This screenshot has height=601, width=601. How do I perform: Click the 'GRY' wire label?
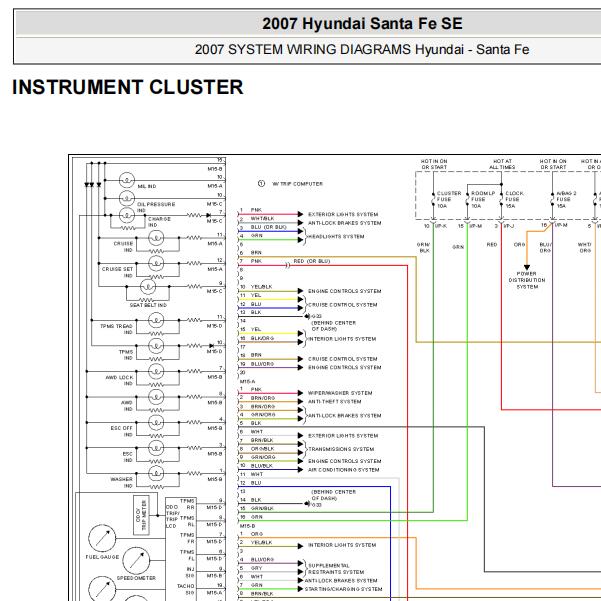[256, 568]
